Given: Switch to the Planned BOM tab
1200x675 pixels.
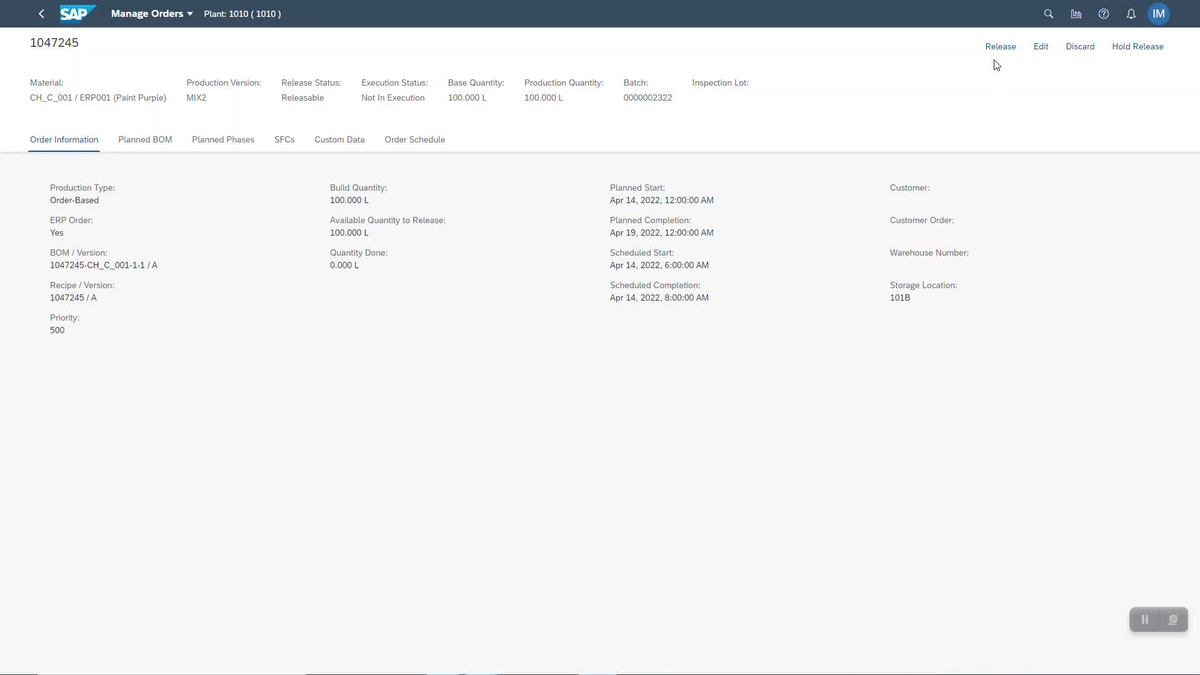Looking at the screenshot, I should [145, 140].
